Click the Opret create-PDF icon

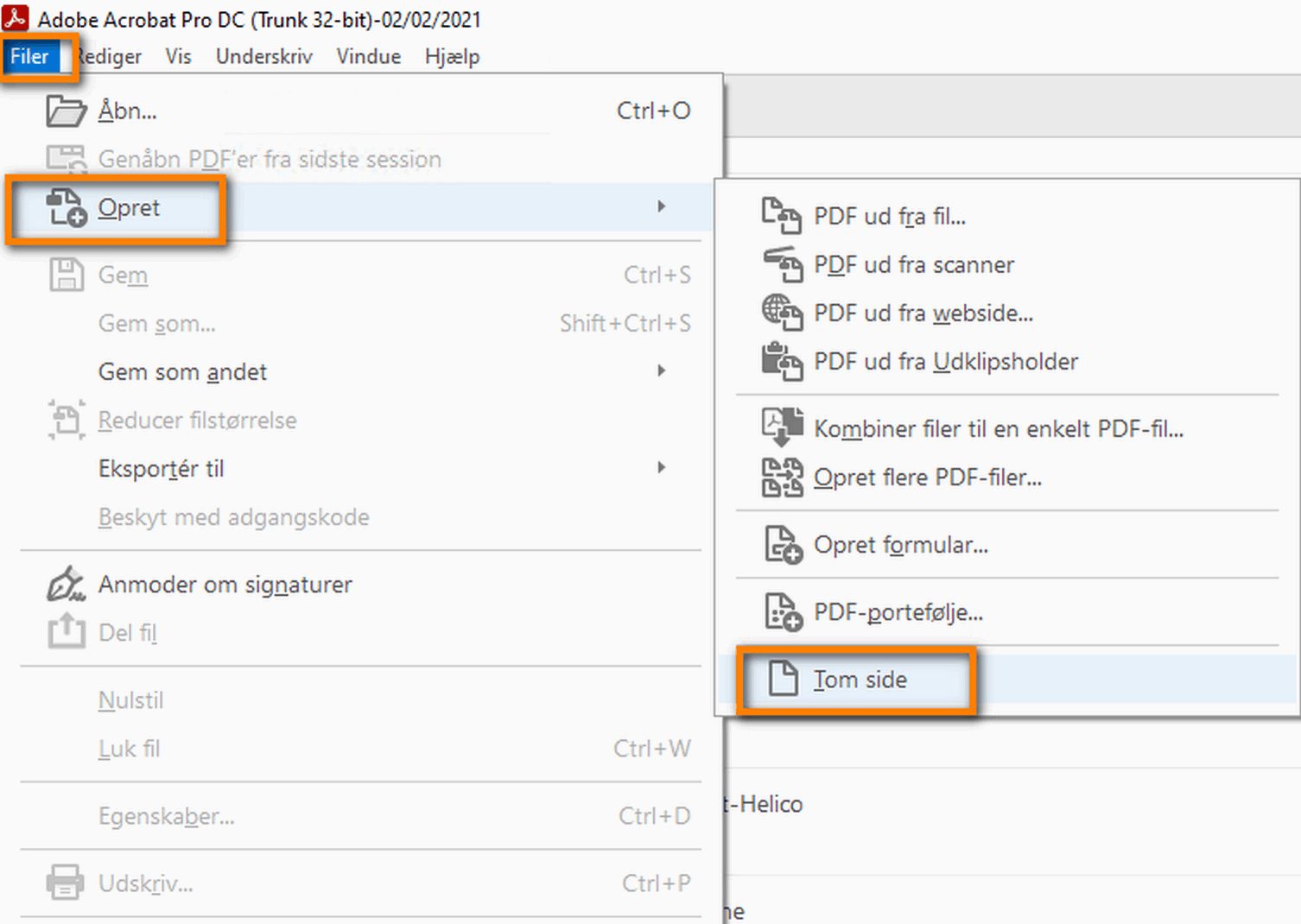coord(67,208)
